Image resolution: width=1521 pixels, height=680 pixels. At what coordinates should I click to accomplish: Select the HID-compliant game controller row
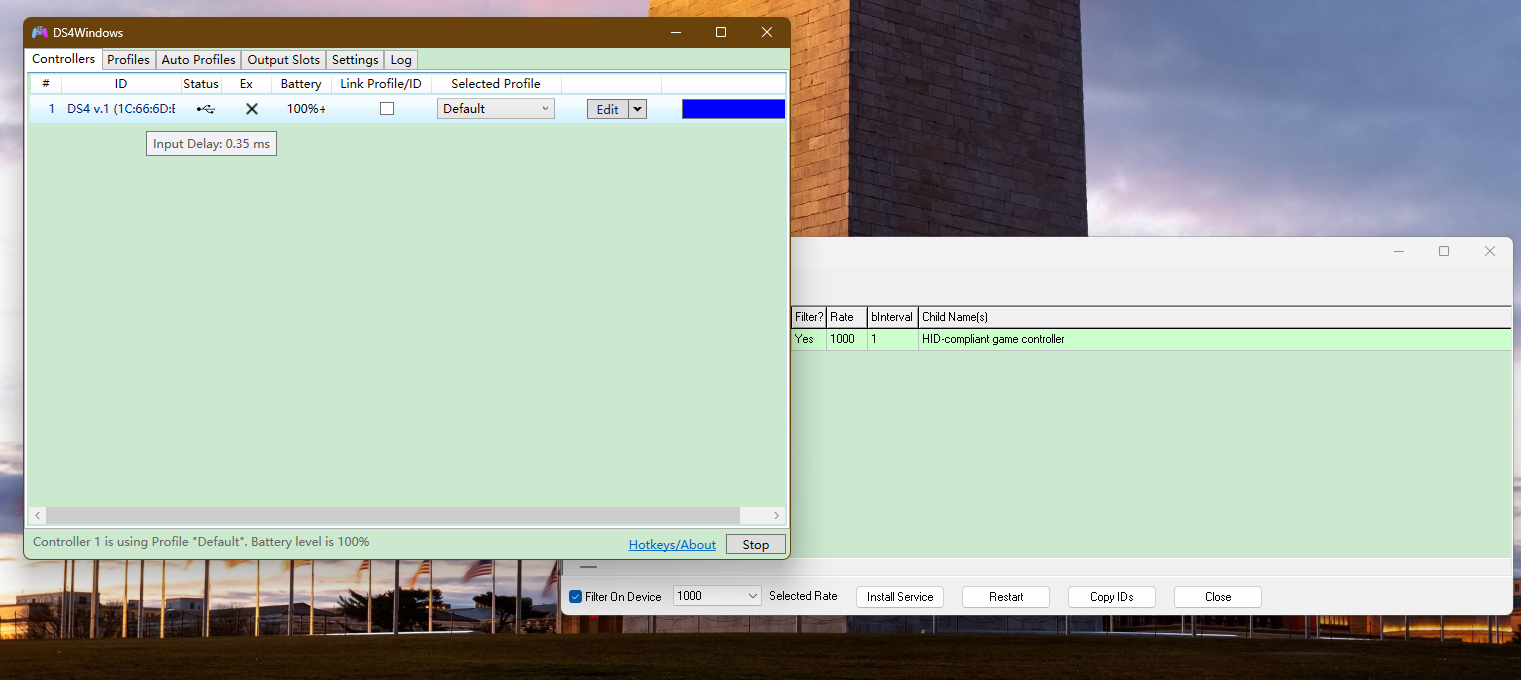[1151, 339]
